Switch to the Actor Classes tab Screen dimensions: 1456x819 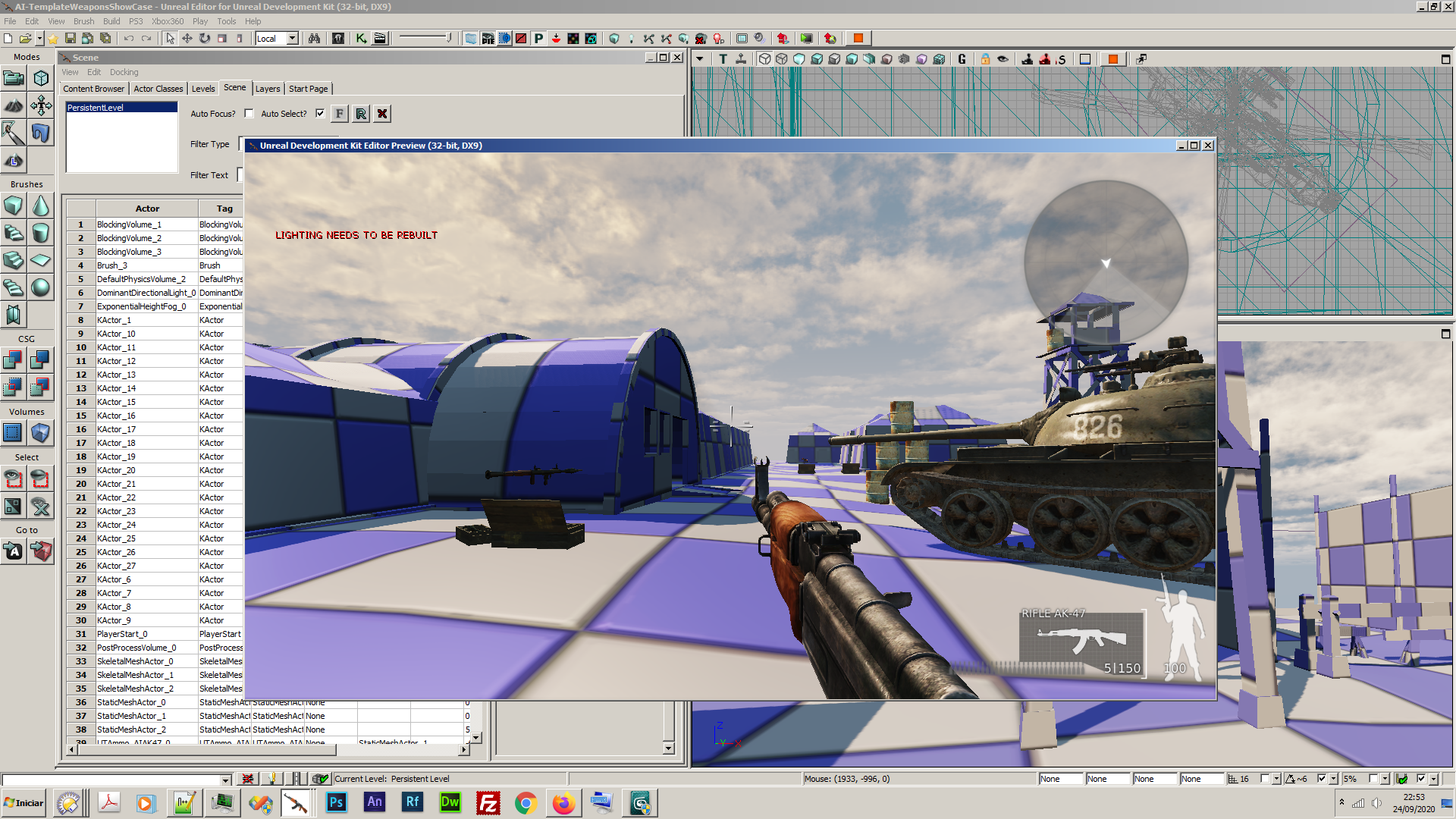[158, 89]
